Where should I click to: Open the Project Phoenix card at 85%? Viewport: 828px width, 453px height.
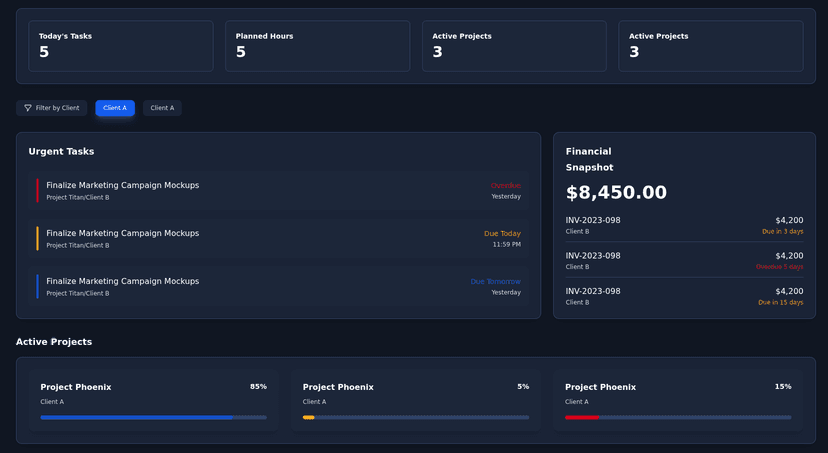(x=153, y=400)
